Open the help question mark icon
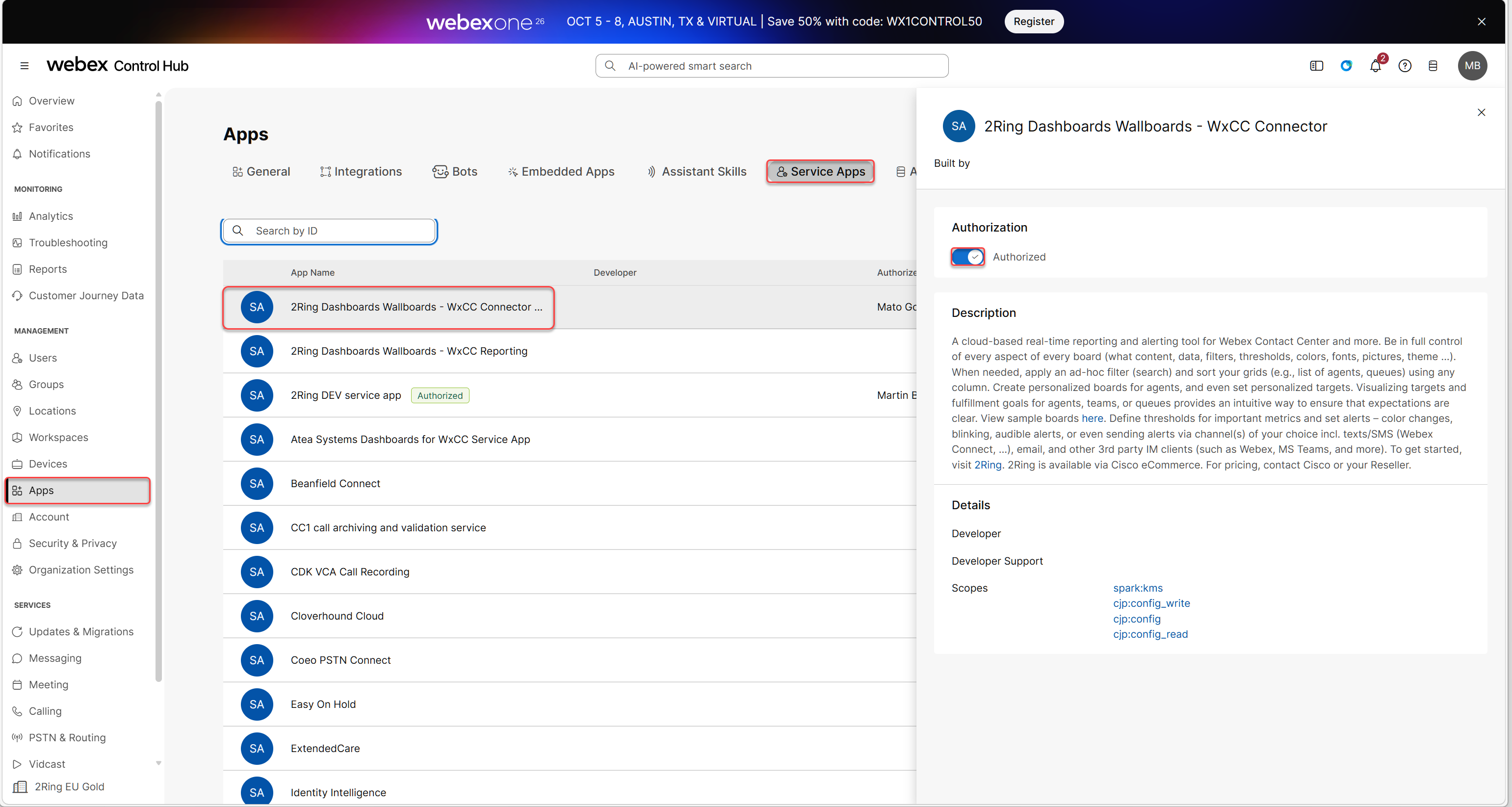1512x807 pixels. [1405, 66]
